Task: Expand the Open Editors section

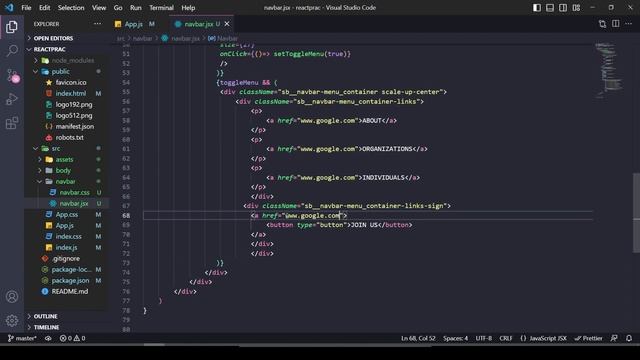Action: (x=53, y=38)
